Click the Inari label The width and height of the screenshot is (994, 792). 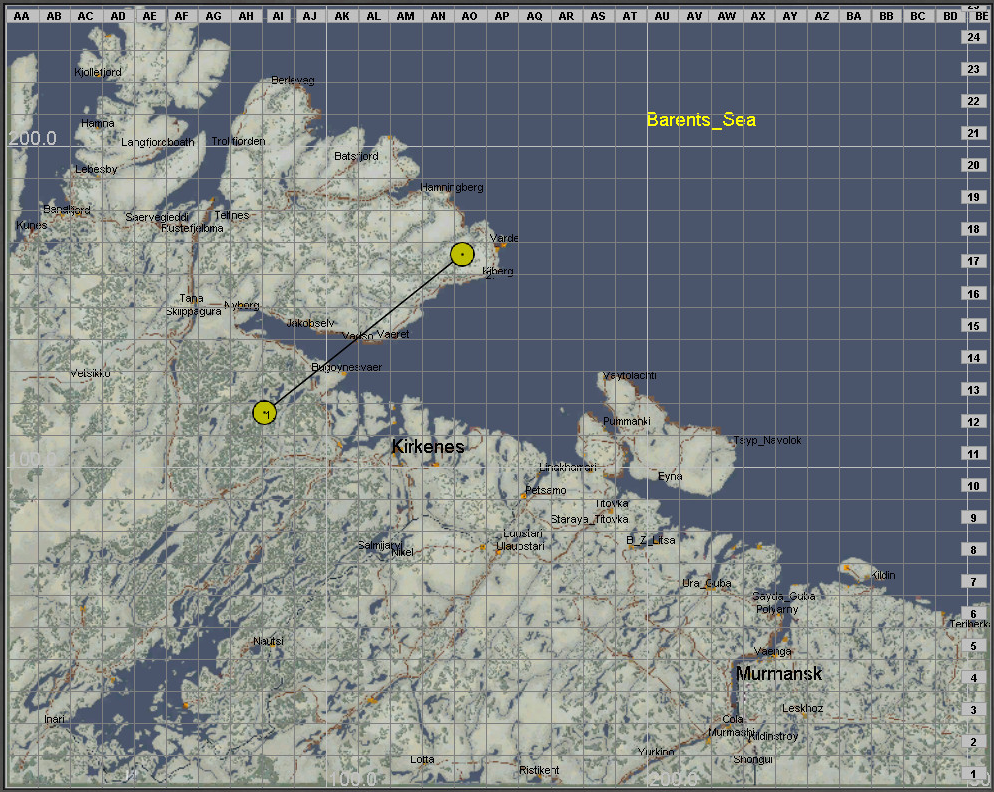[x=55, y=719]
